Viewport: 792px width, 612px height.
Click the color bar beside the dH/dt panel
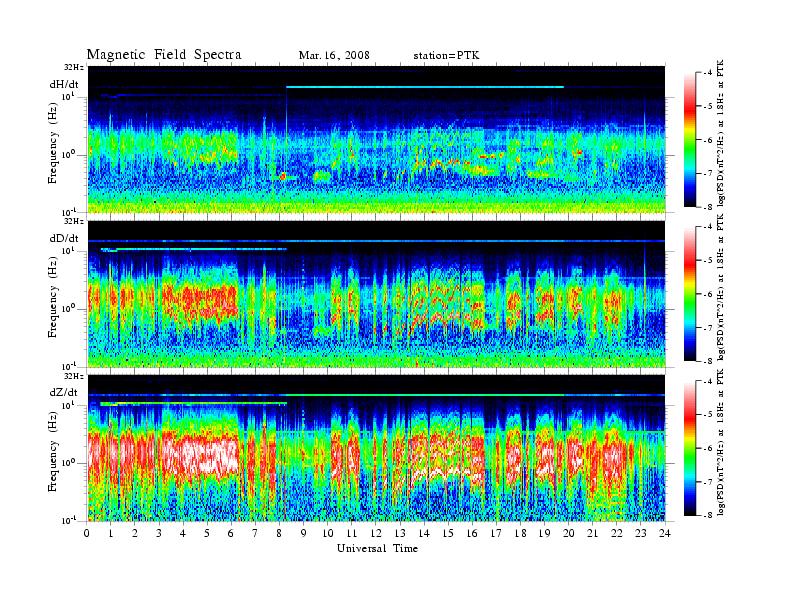(x=690, y=140)
